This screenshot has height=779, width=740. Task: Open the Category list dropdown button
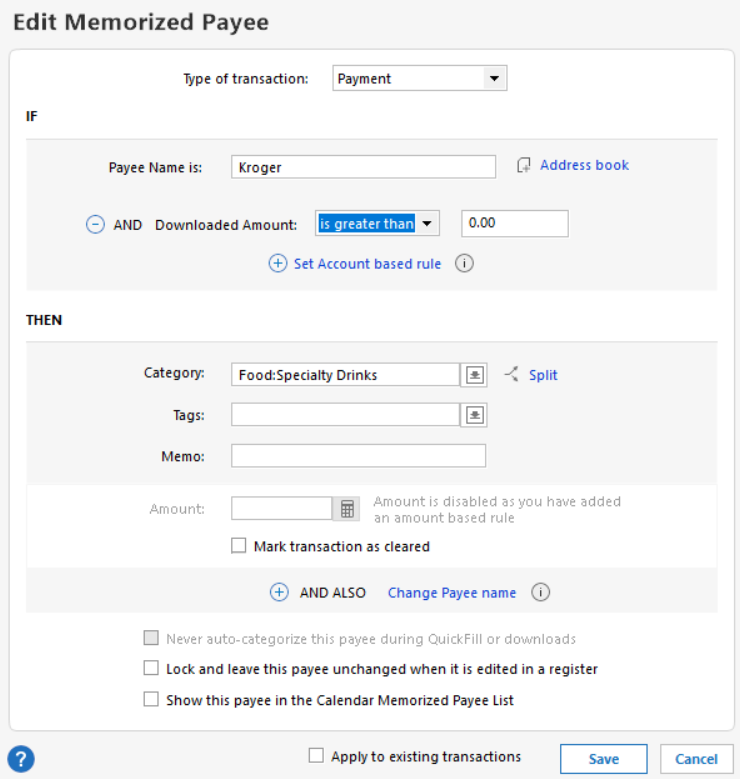click(474, 375)
